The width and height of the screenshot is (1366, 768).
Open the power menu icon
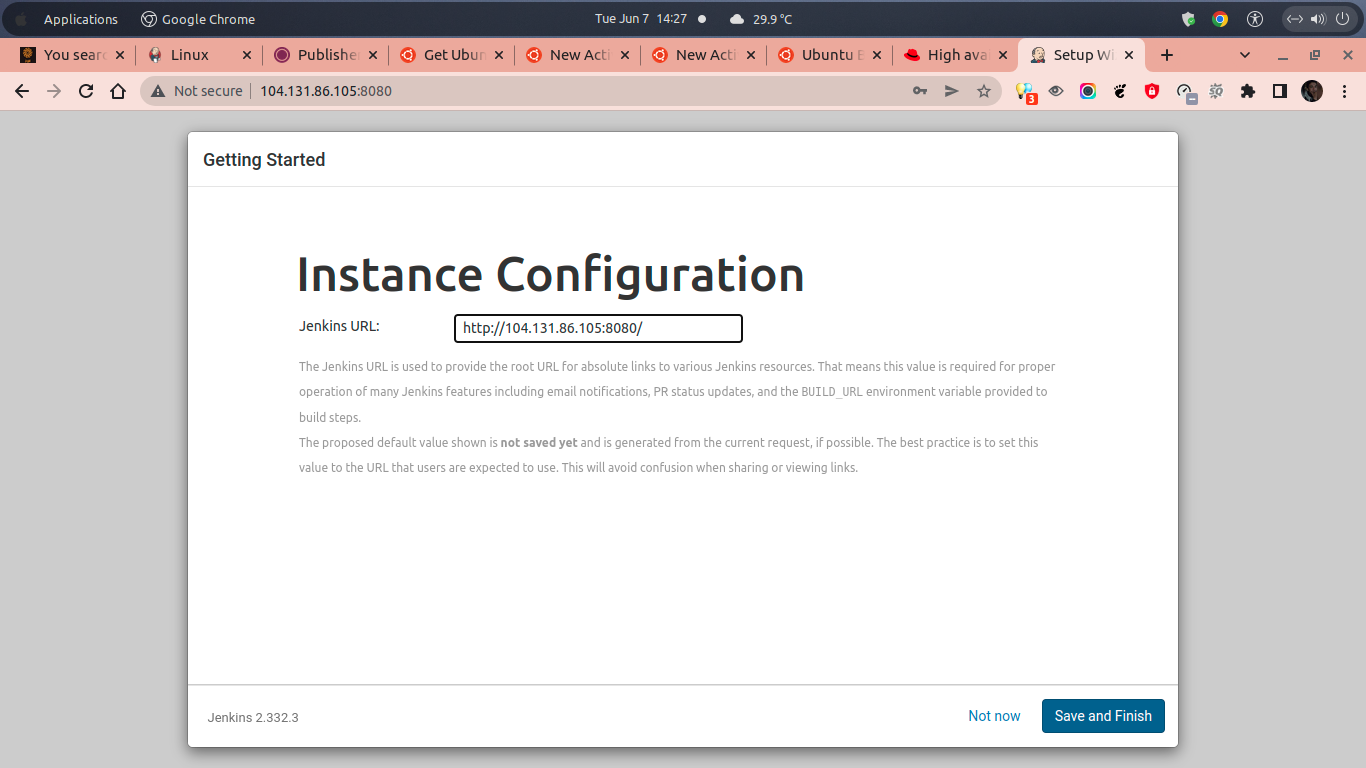pos(1342,19)
